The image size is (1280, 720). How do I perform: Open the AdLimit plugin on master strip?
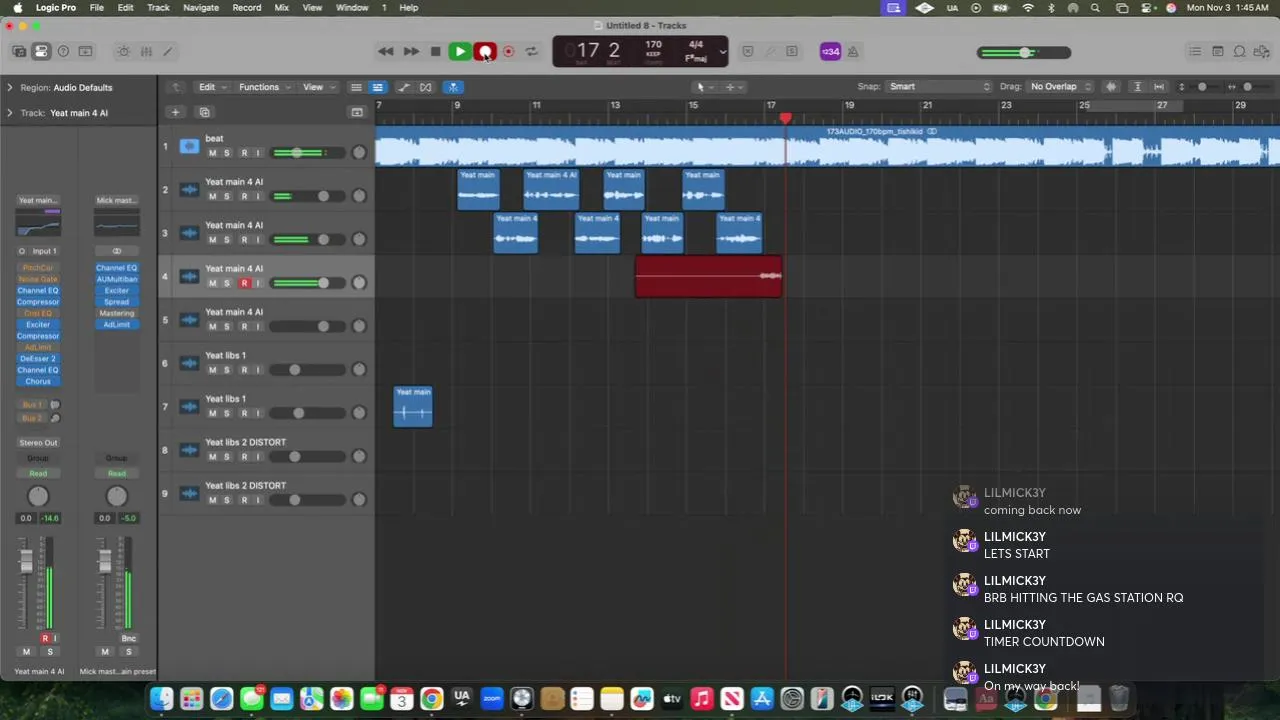pos(116,325)
